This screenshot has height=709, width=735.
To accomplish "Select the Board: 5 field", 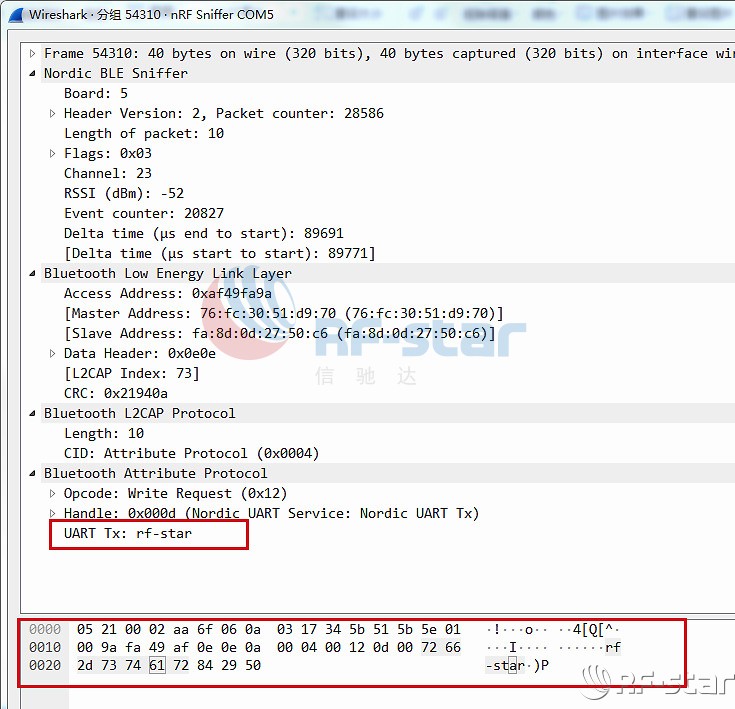I will tap(96, 93).
